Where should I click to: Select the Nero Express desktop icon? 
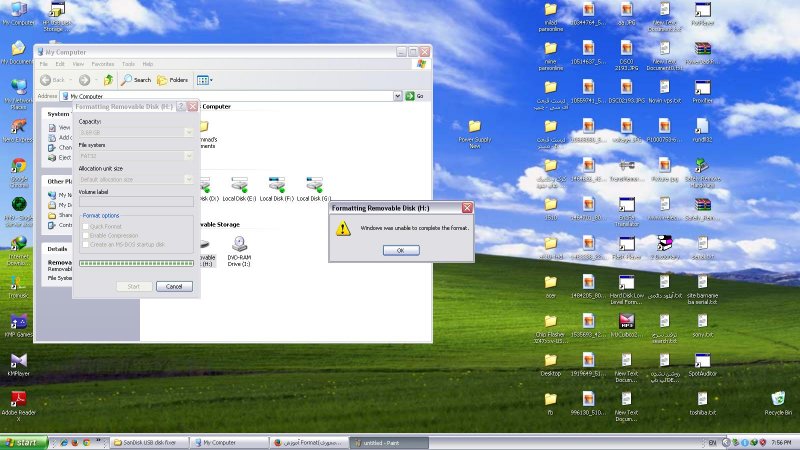[17, 131]
